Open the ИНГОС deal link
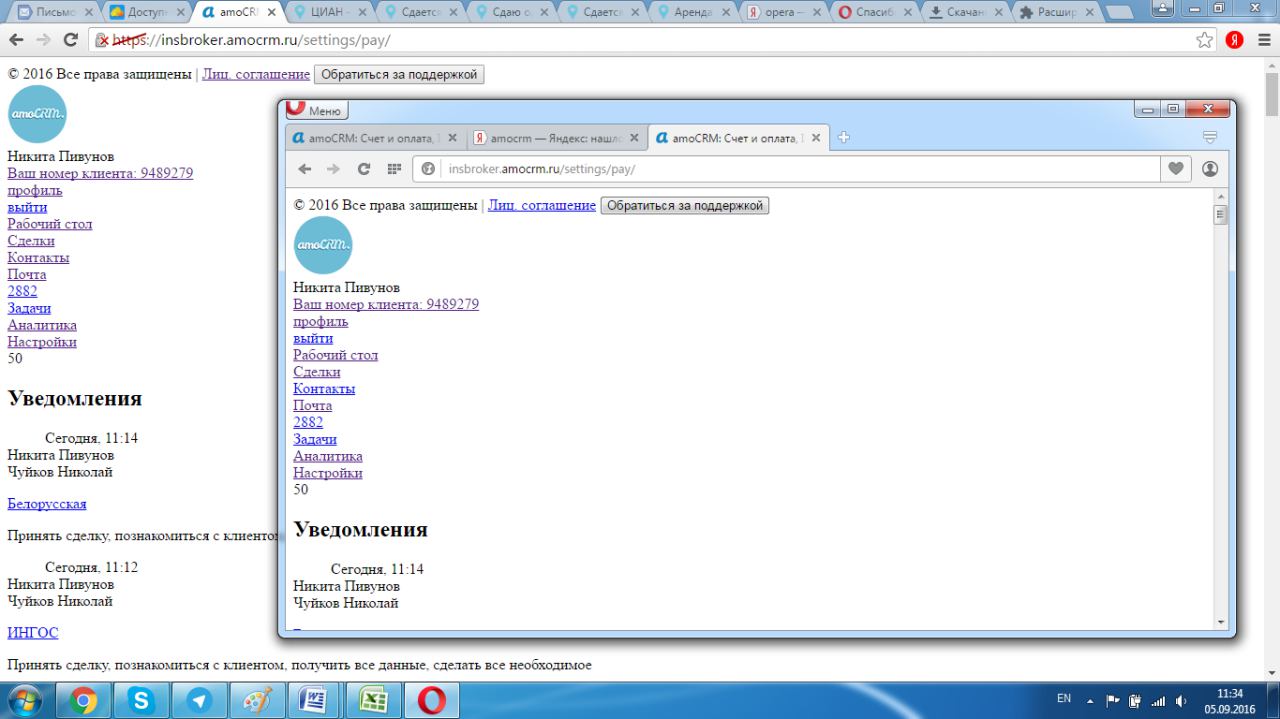Image resolution: width=1280 pixels, height=719 pixels. (x=33, y=633)
